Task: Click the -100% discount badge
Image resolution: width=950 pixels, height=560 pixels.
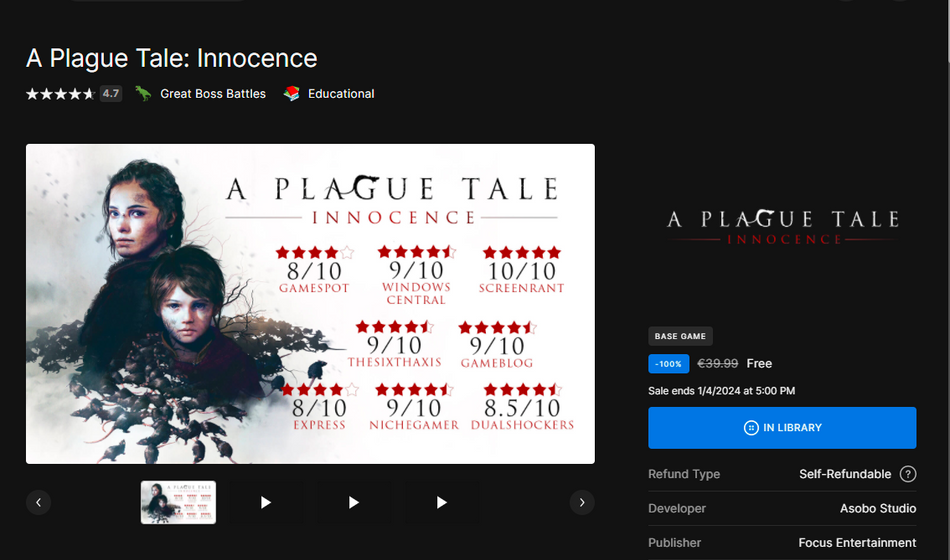Action: pos(668,364)
